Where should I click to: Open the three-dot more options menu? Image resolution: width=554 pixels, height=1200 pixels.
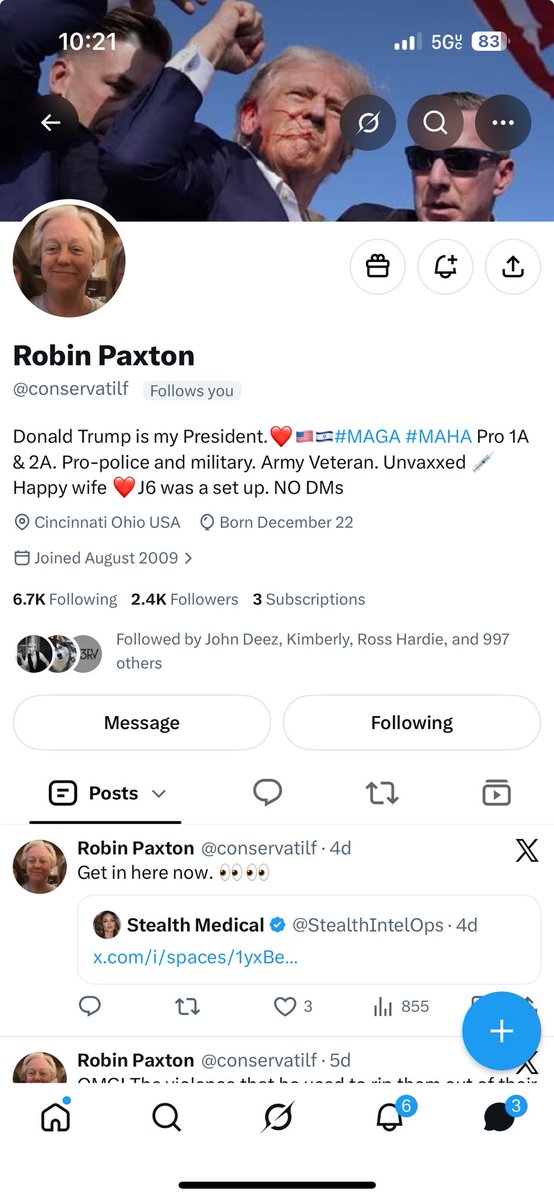tap(502, 122)
